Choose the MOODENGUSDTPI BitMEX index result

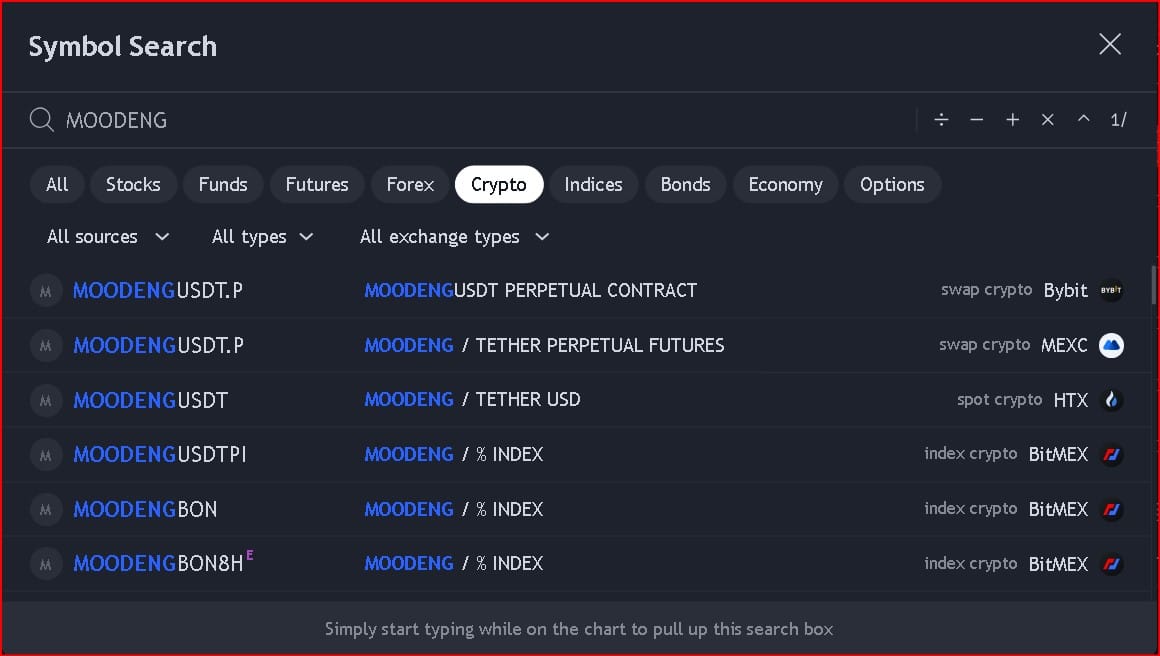[160, 455]
